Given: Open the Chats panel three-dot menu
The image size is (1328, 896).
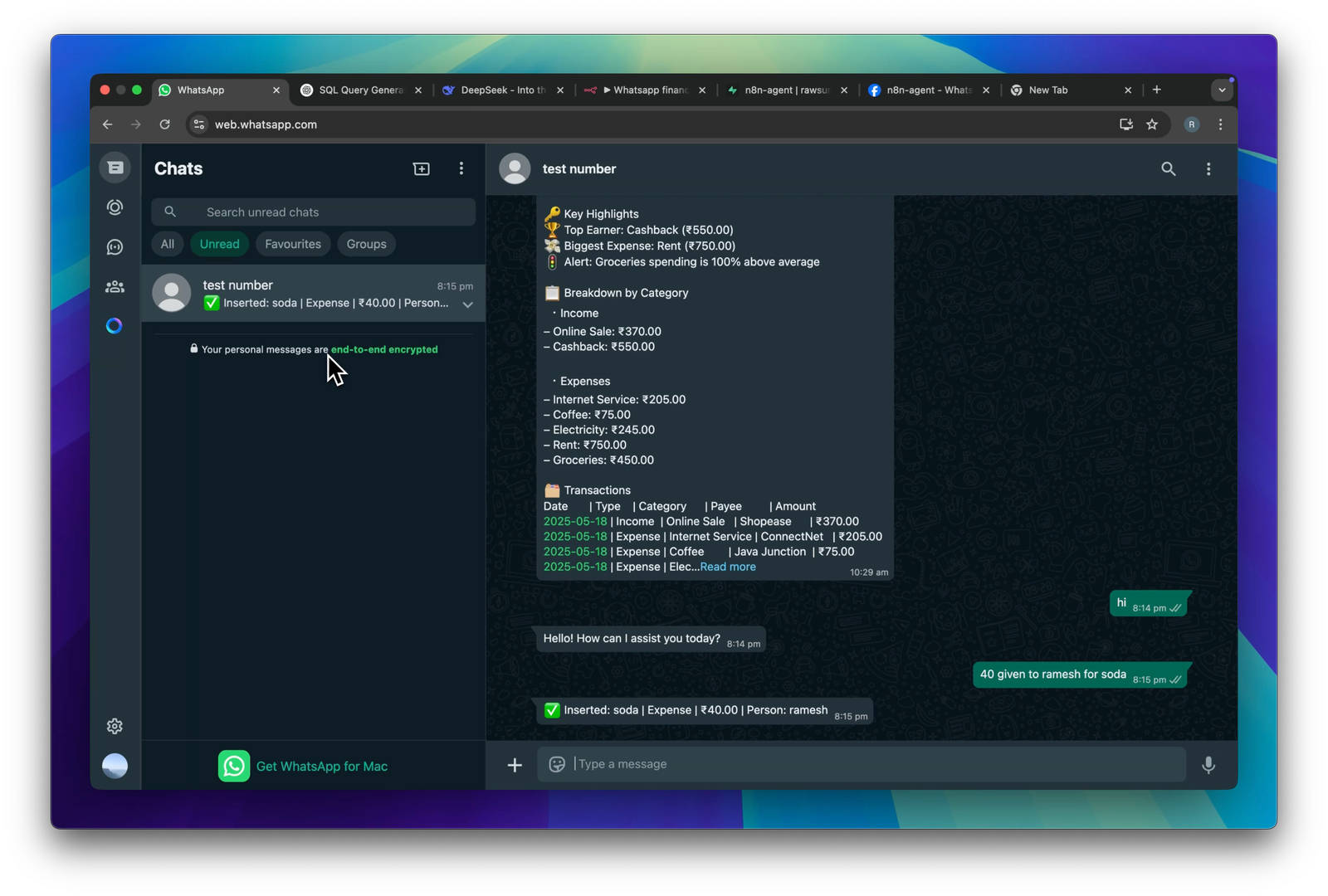Looking at the screenshot, I should (461, 168).
